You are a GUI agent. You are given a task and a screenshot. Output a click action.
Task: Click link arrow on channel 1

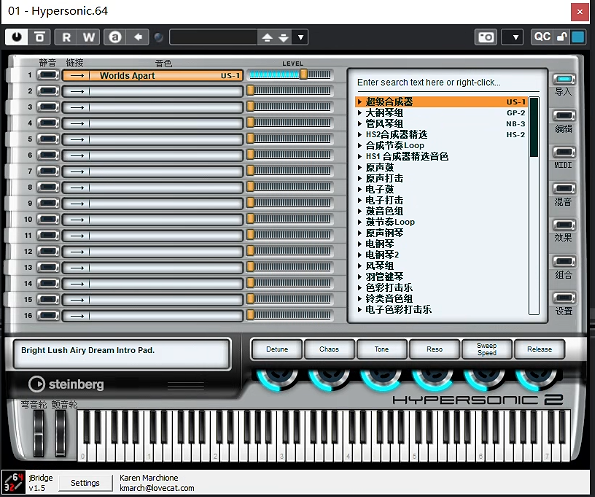(77, 75)
